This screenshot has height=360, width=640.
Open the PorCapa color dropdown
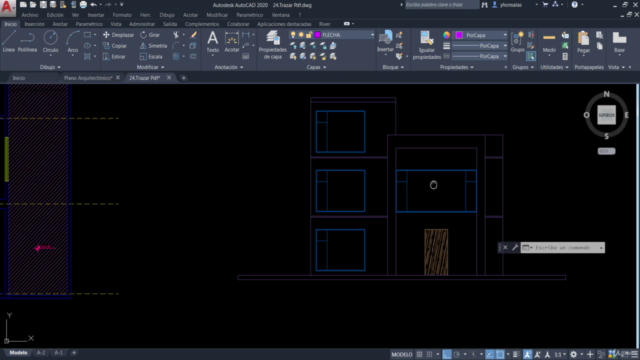[x=505, y=35]
